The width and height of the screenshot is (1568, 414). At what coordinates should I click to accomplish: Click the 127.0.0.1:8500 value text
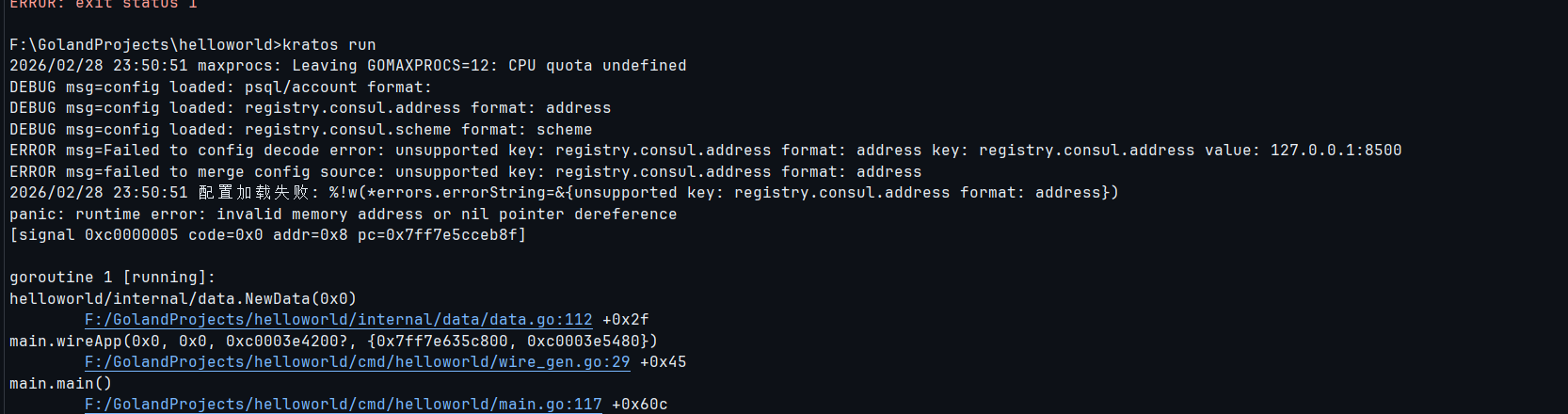point(1336,151)
